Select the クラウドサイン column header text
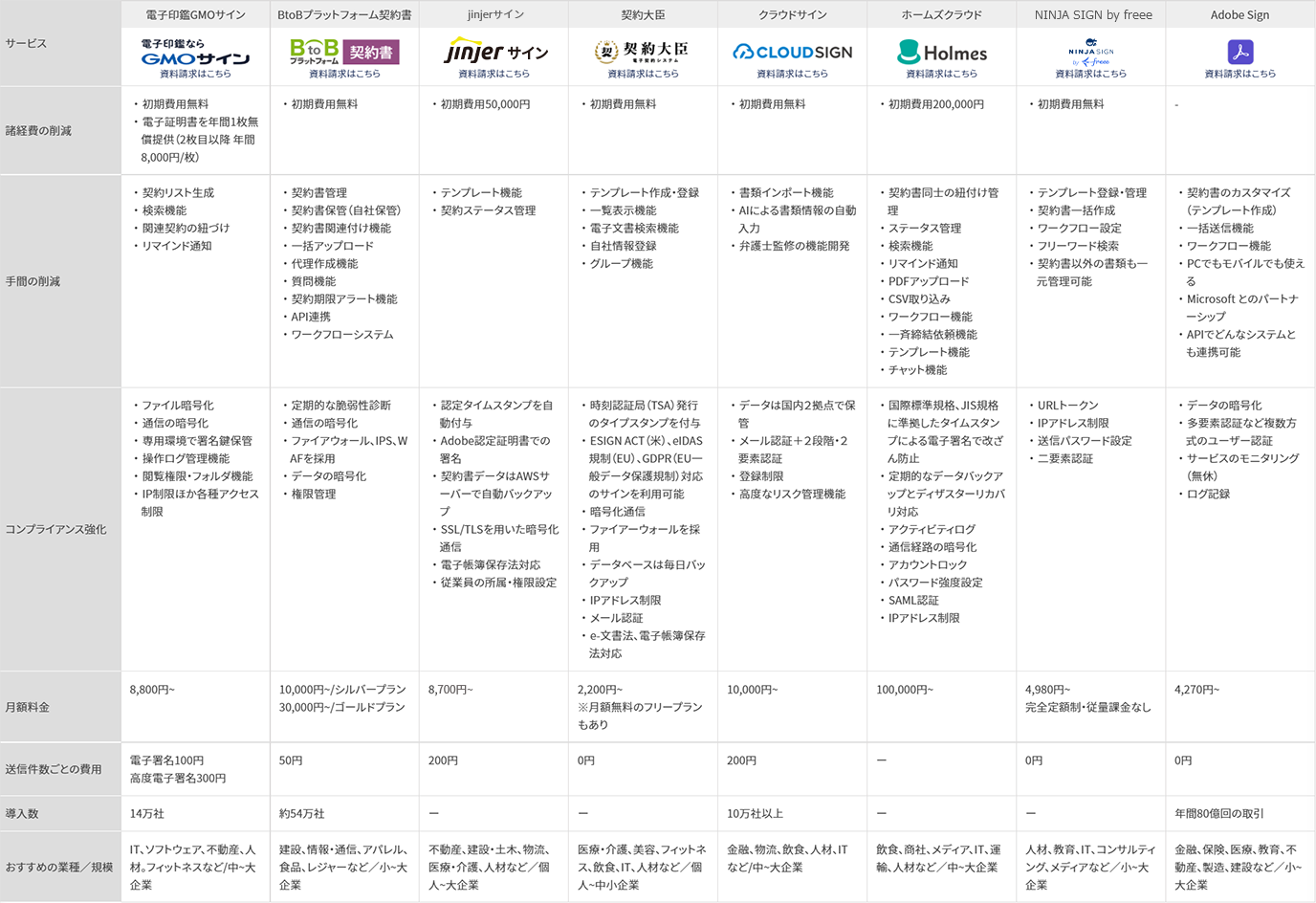This screenshot has width=1316, height=903. tap(792, 15)
